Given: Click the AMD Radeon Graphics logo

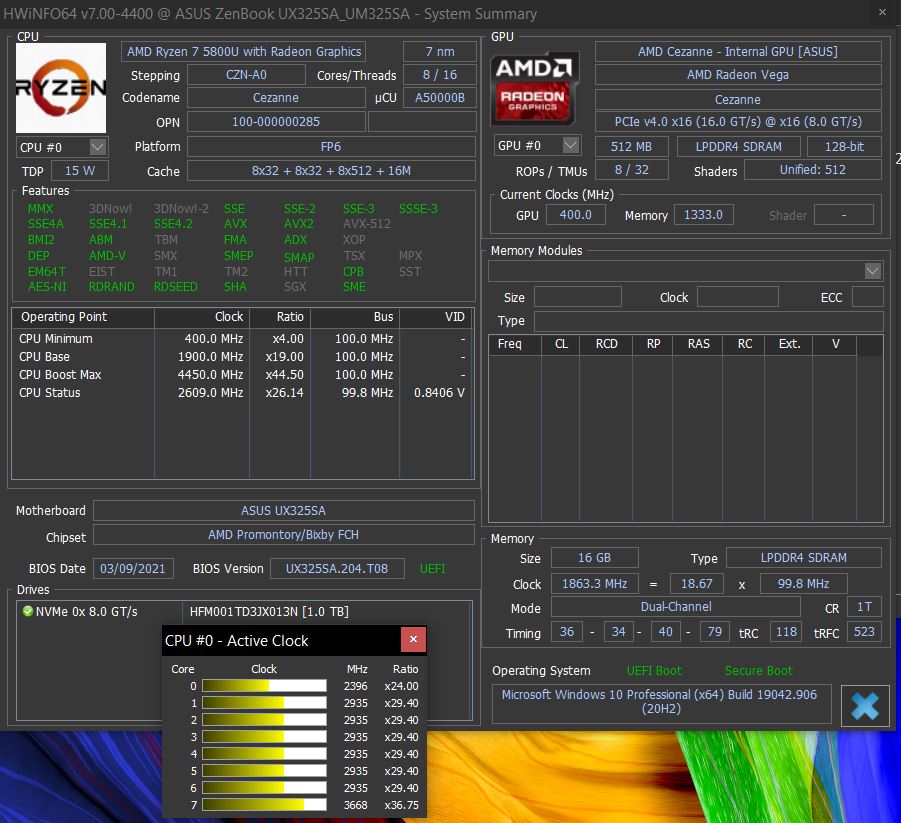Looking at the screenshot, I should pos(534,89).
